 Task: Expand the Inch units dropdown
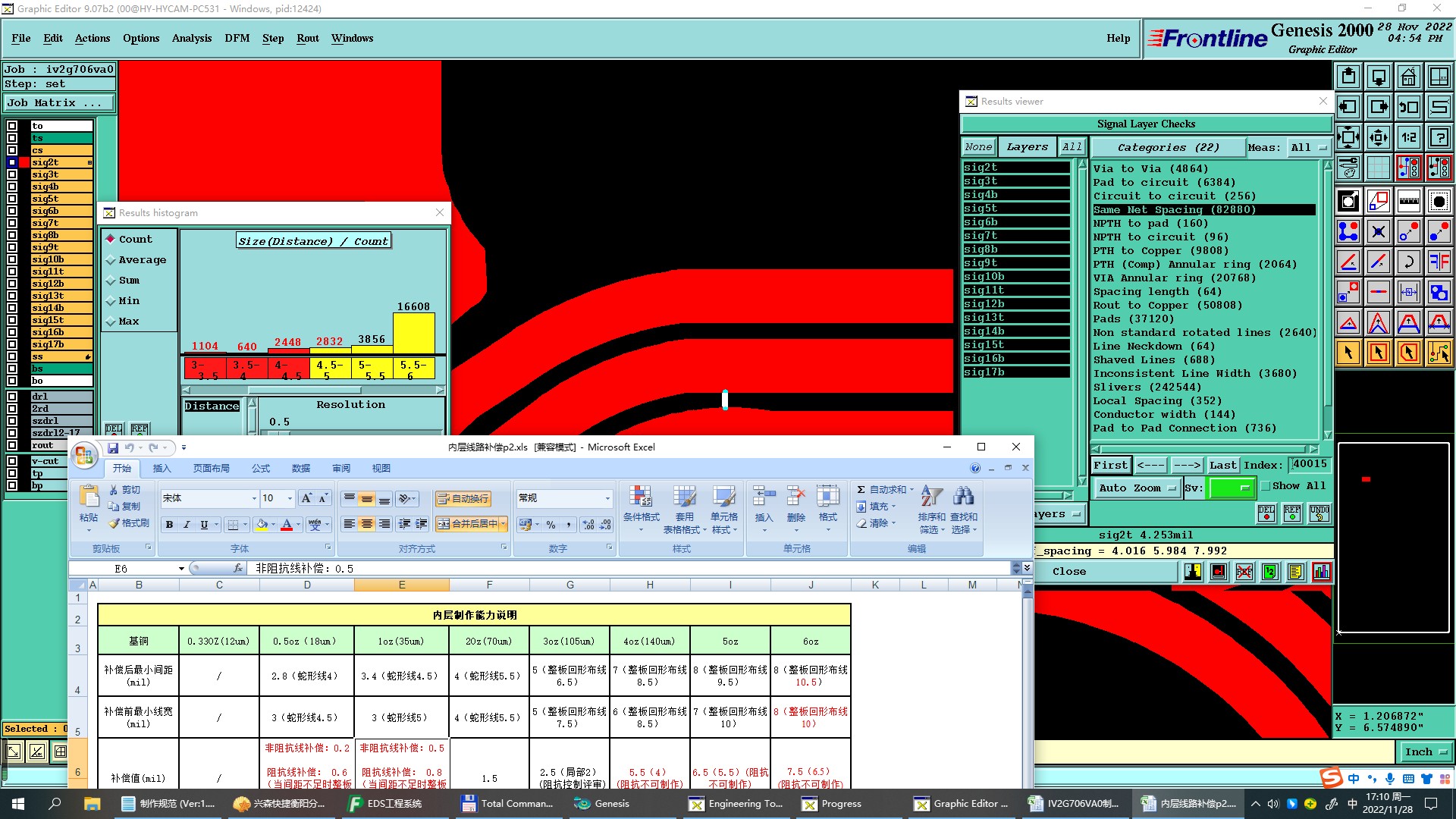point(1425,752)
